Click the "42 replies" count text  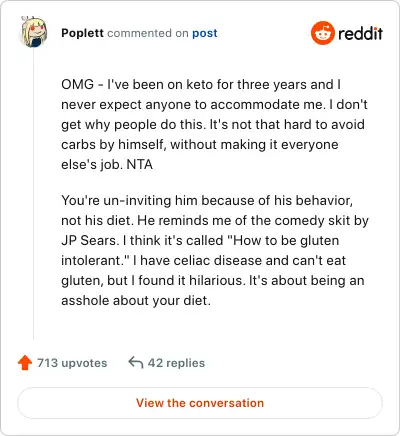(x=176, y=363)
